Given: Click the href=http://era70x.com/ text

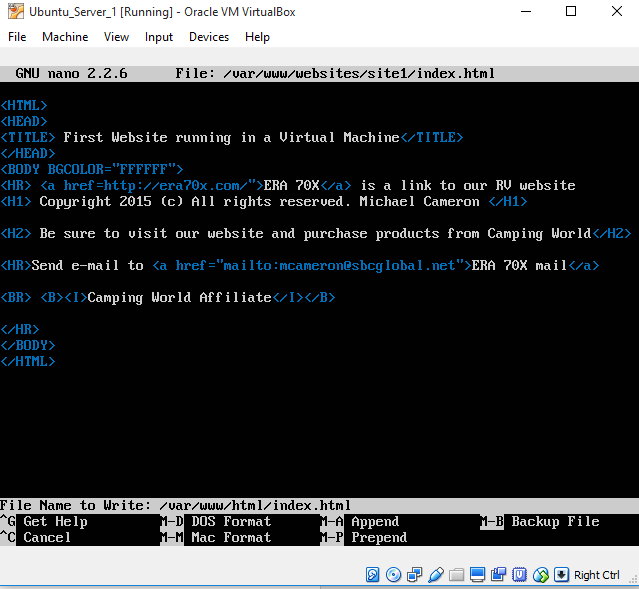Looking at the screenshot, I should click(159, 185).
